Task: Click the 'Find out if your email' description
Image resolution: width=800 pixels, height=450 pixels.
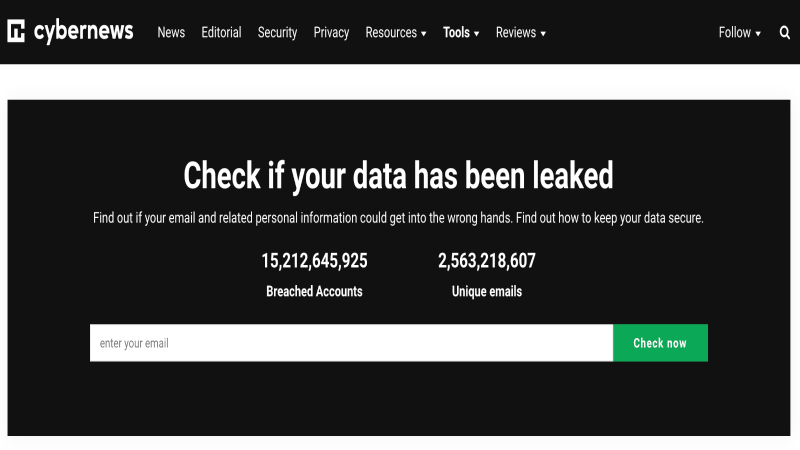Action: point(398,218)
